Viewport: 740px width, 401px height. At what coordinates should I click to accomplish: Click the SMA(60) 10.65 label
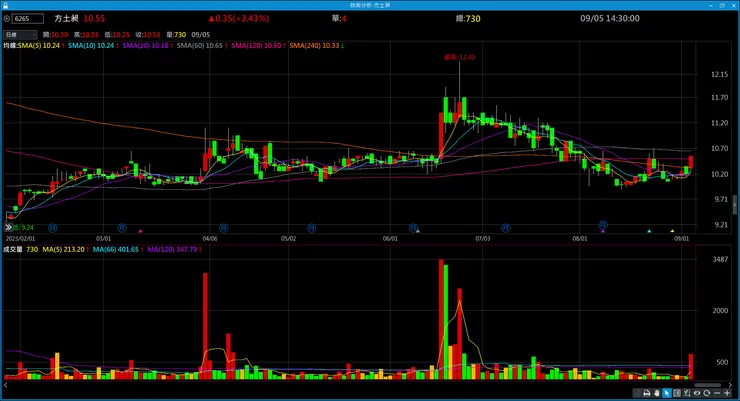(202, 46)
